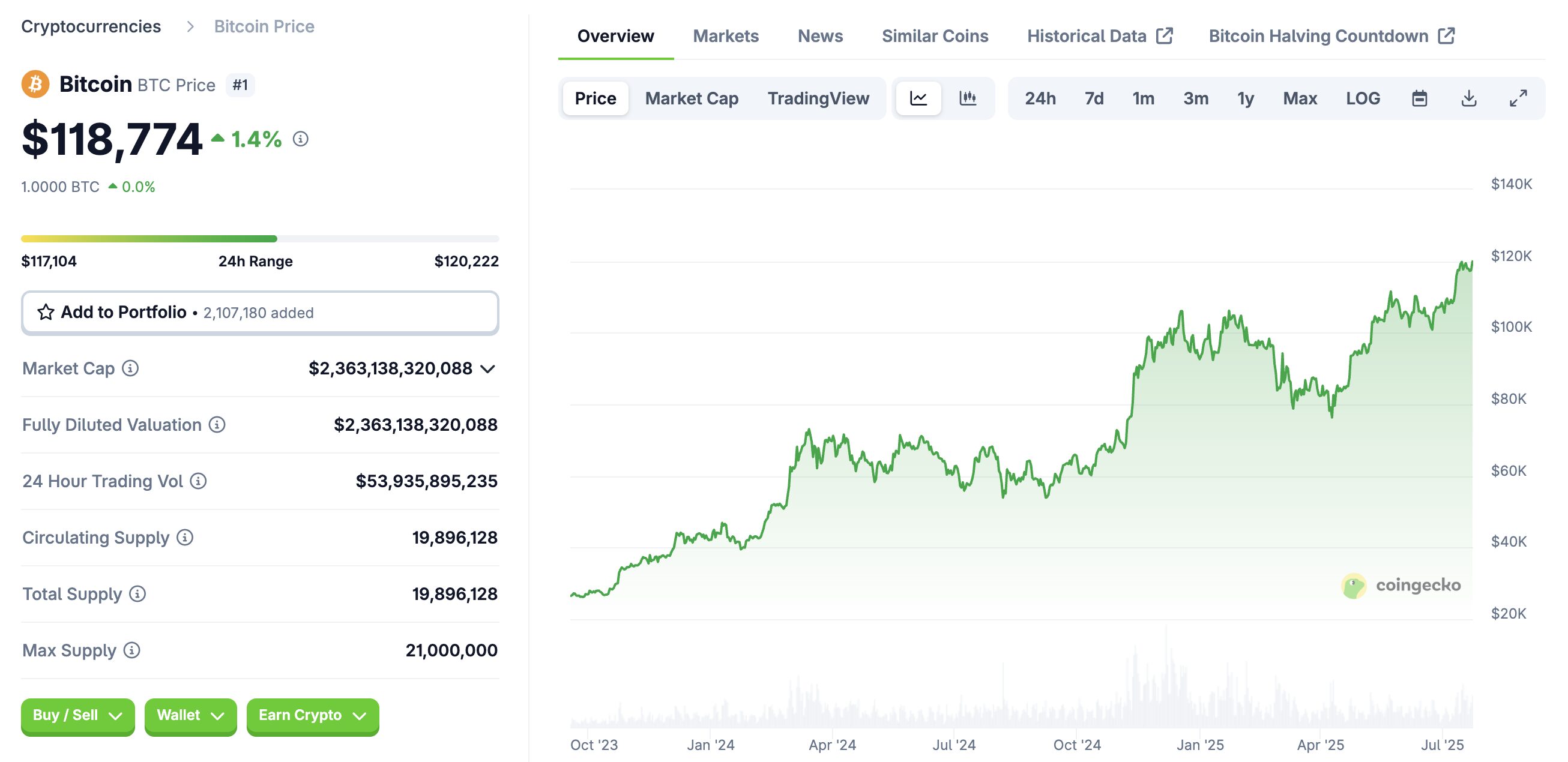Switch to Similar Coins tab
1568x762 pixels.
(x=934, y=36)
